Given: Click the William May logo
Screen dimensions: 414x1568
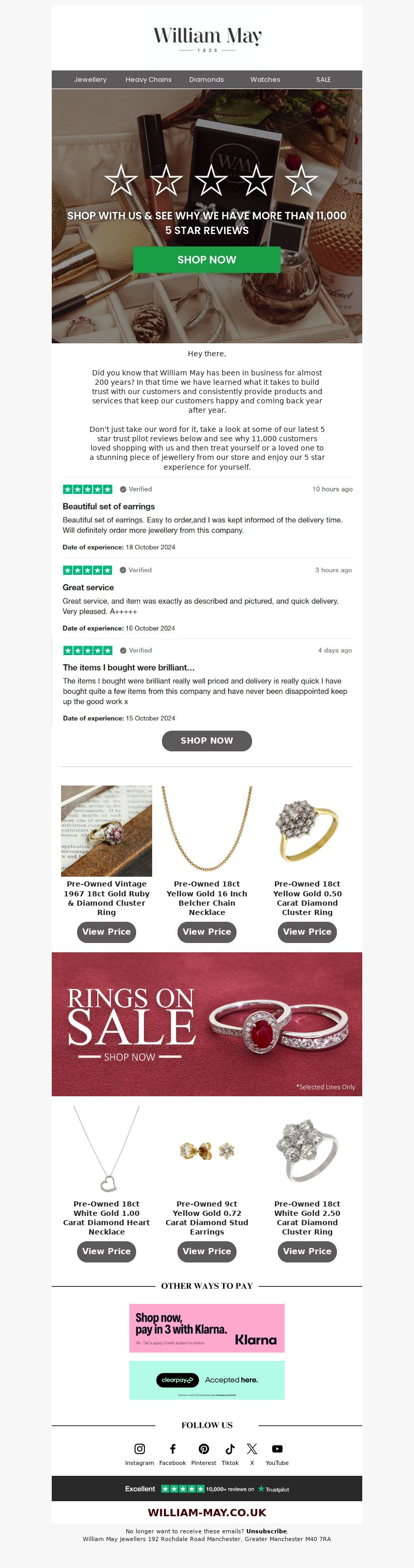Looking at the screenshot, I should coord(208,39).
